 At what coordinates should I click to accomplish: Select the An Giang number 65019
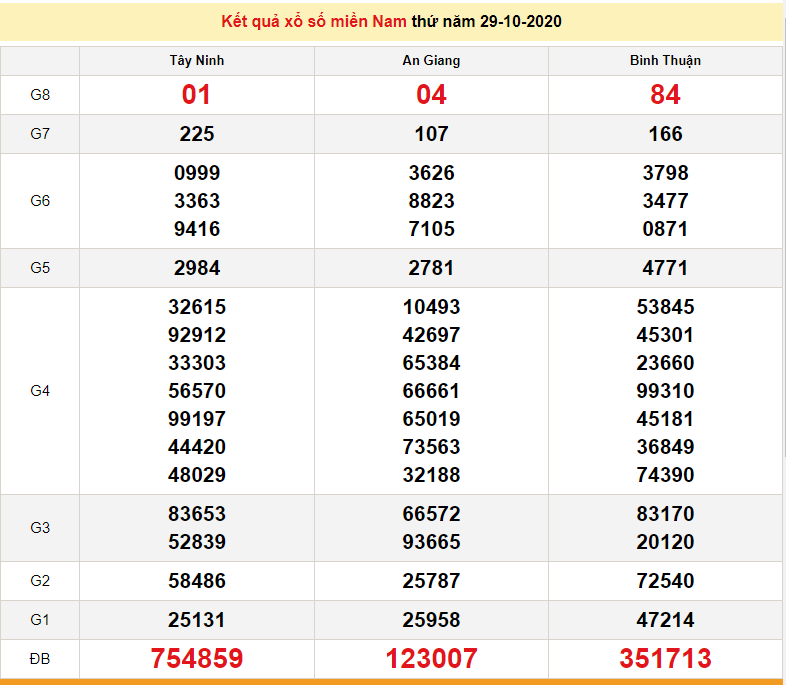(x=431, y=419)
